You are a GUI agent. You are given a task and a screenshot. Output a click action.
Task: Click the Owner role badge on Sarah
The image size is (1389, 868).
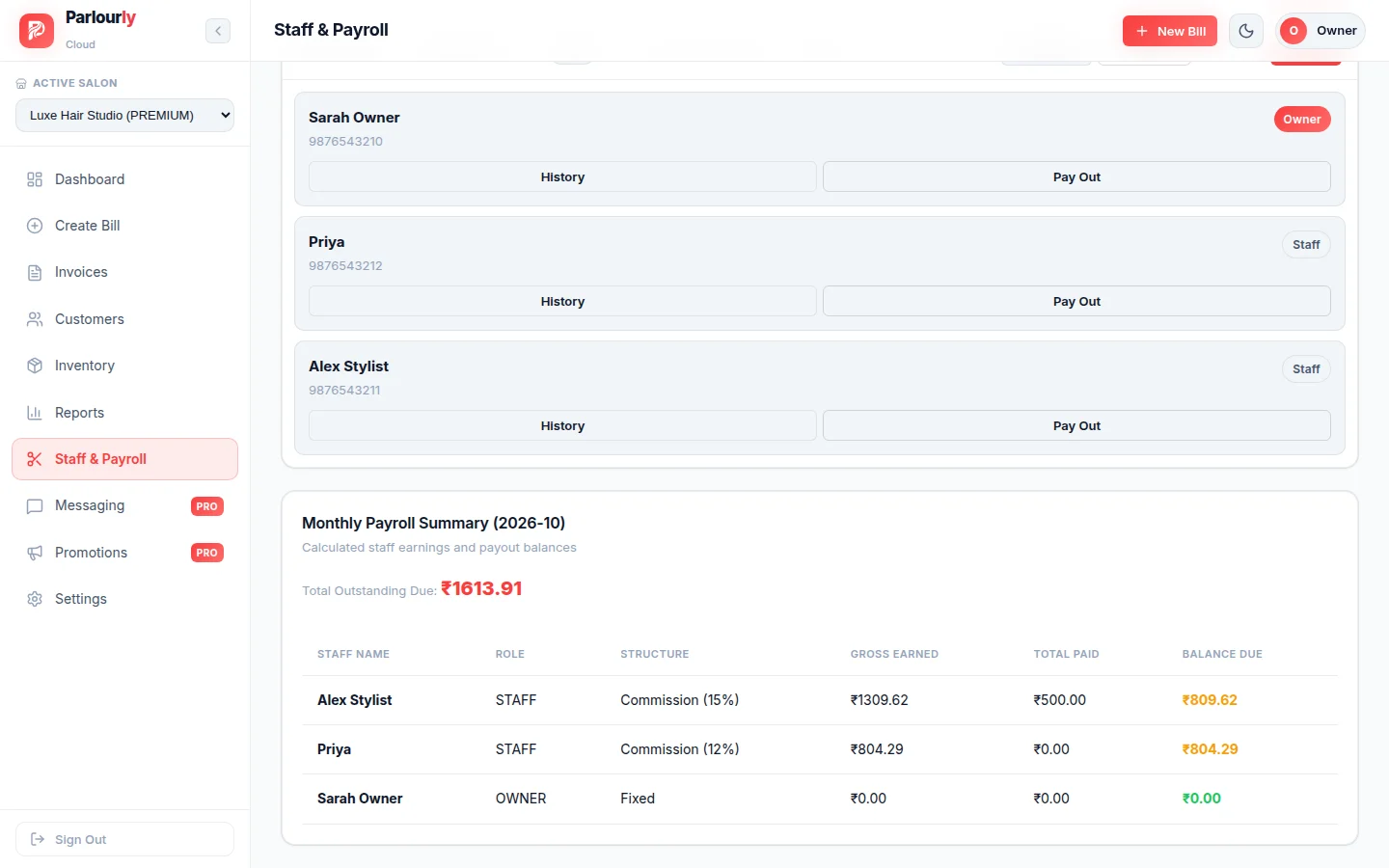[x=1302, y=120]
